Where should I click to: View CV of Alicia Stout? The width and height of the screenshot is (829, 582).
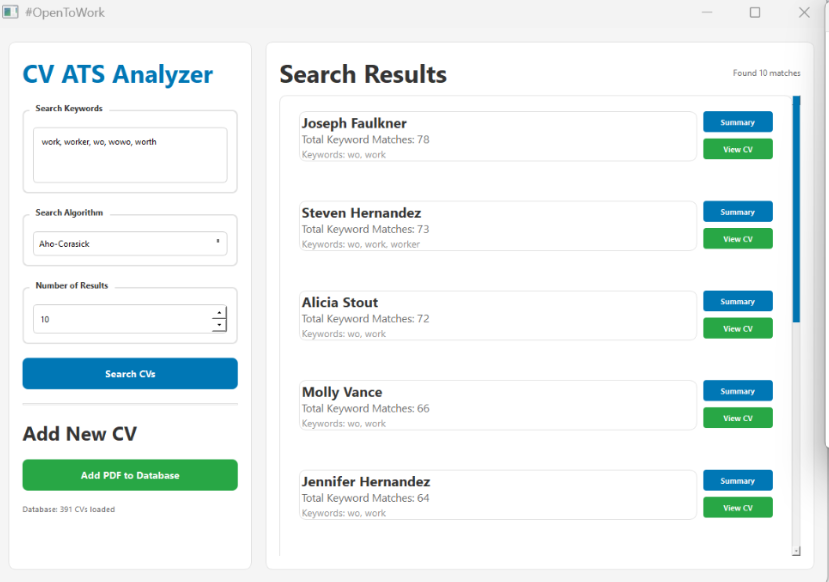point(738,328)
